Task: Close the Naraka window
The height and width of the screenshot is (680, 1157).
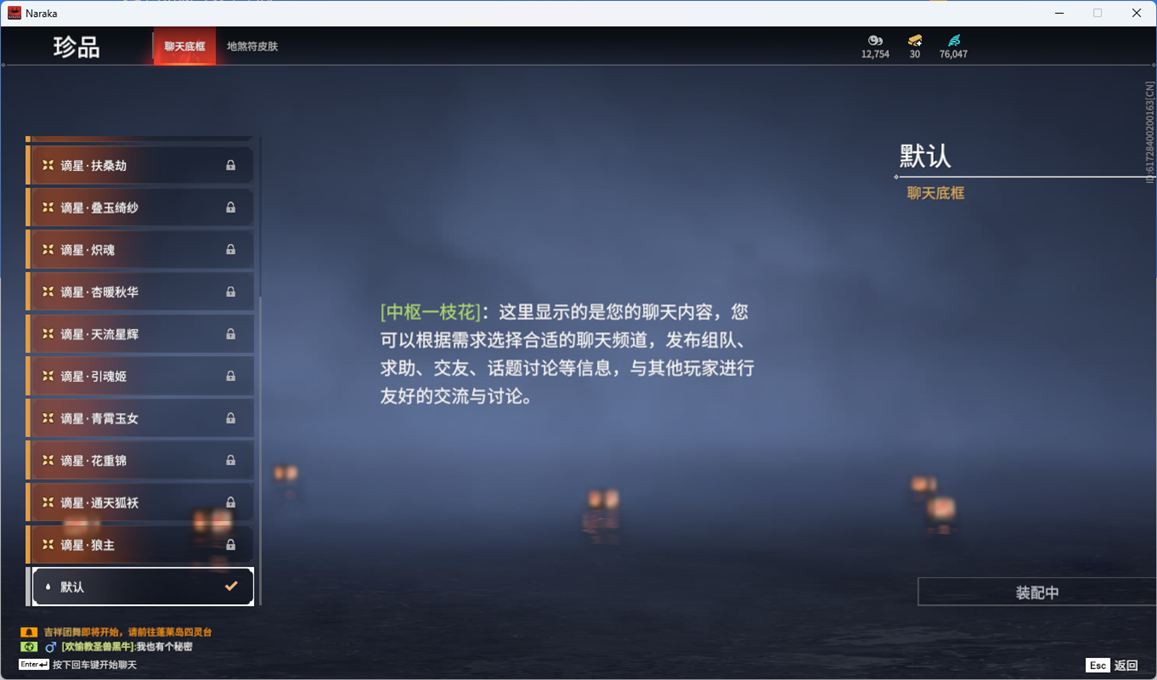Action: coord(1136,13)
